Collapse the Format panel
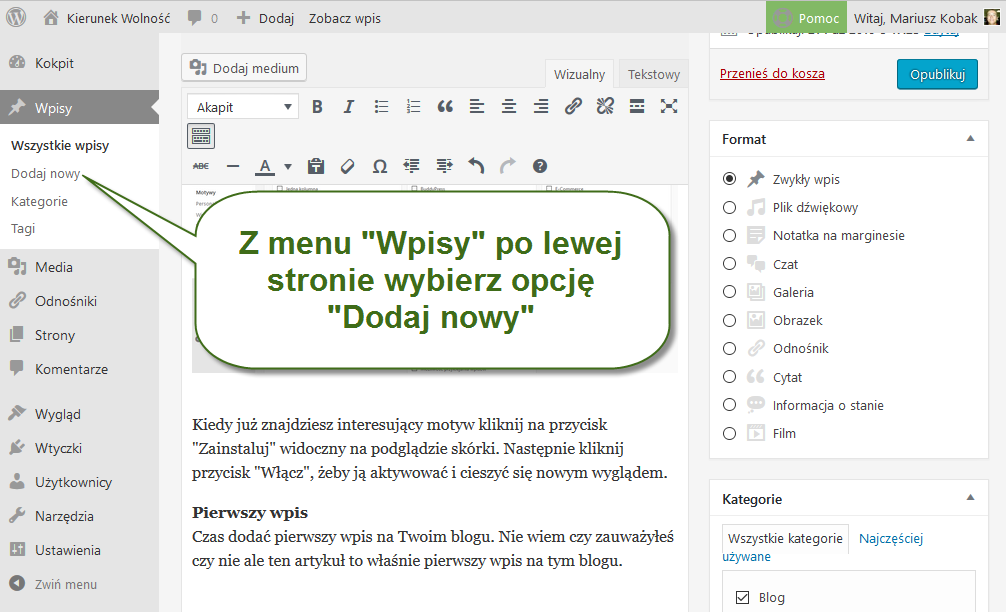1006x612 pixels. pos(969,139)
